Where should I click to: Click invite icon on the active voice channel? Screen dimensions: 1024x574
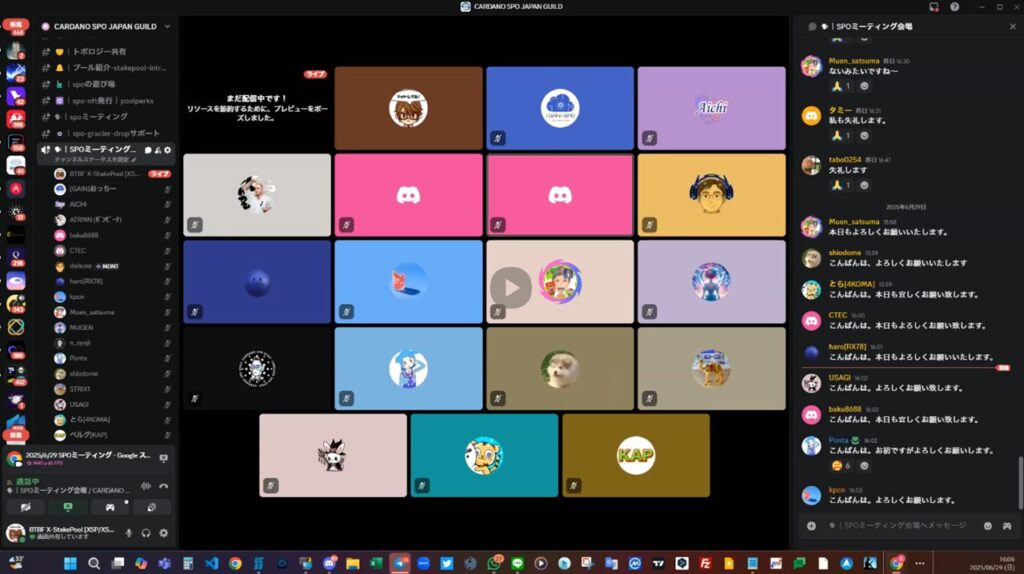[x=158, y=150]
